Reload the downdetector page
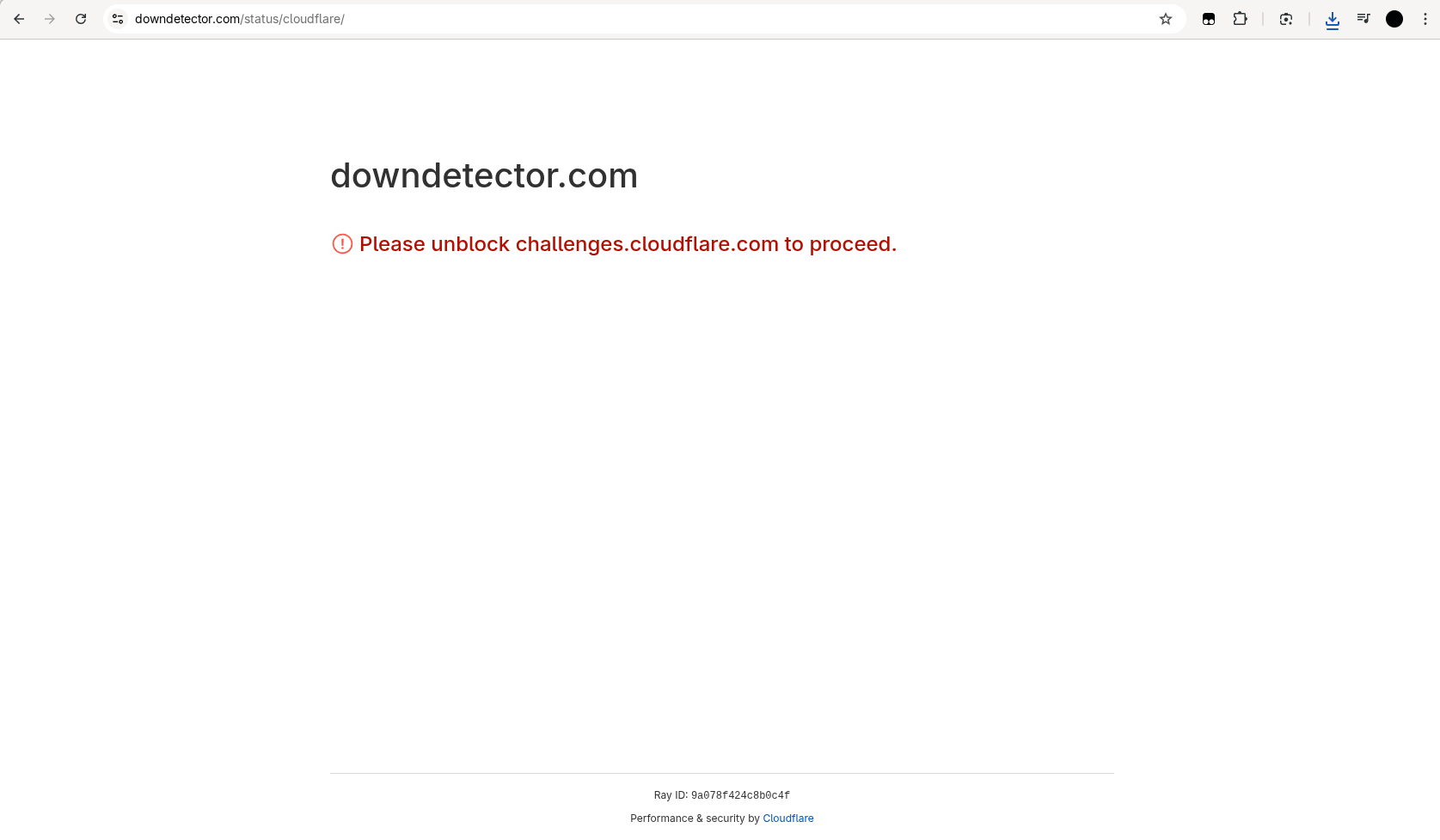Viewport: 1440px width, 840px height. (x=81, y=19)
